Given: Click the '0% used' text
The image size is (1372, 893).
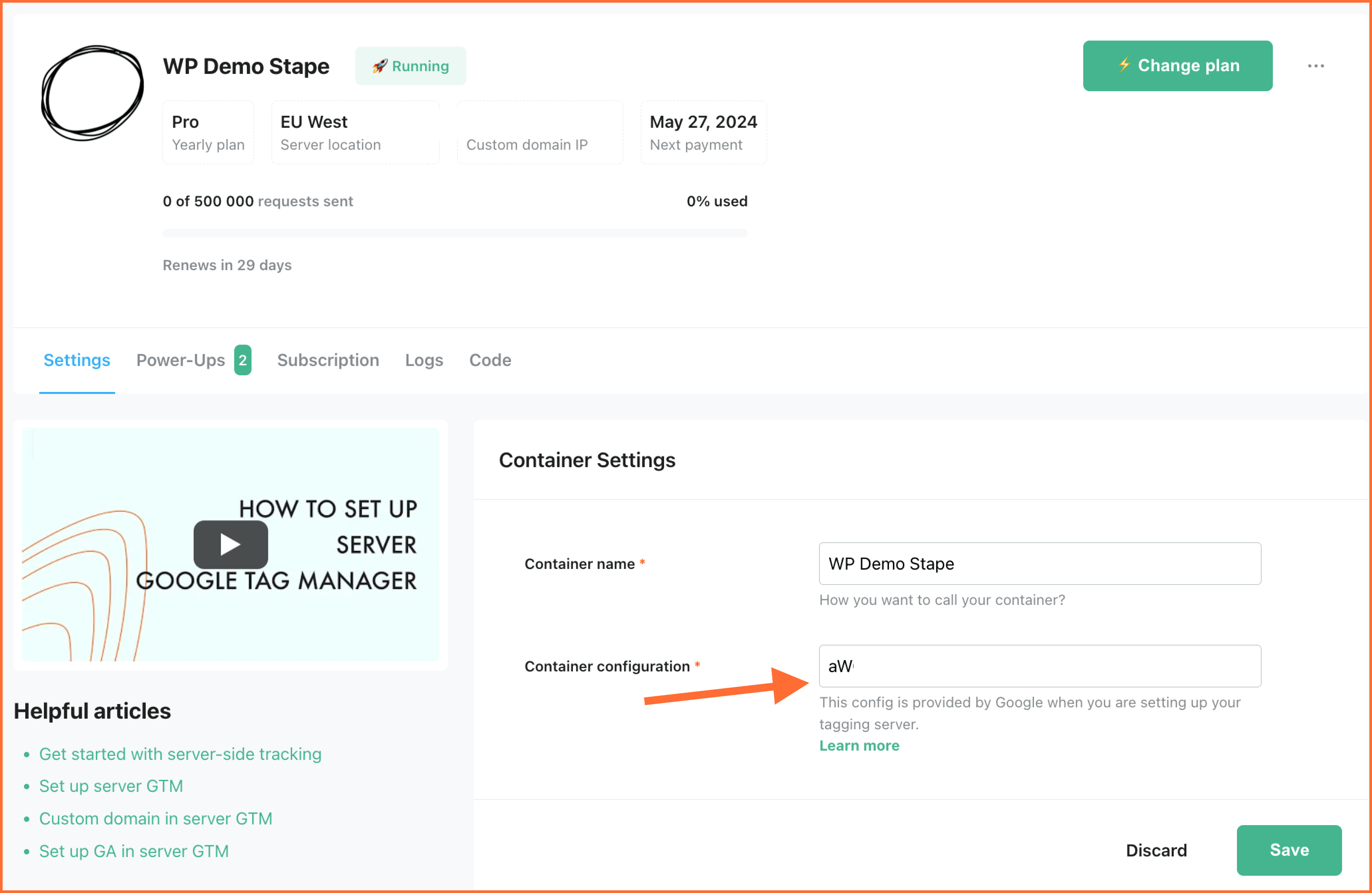Looking at the screenshot, I should coord(717,201).
